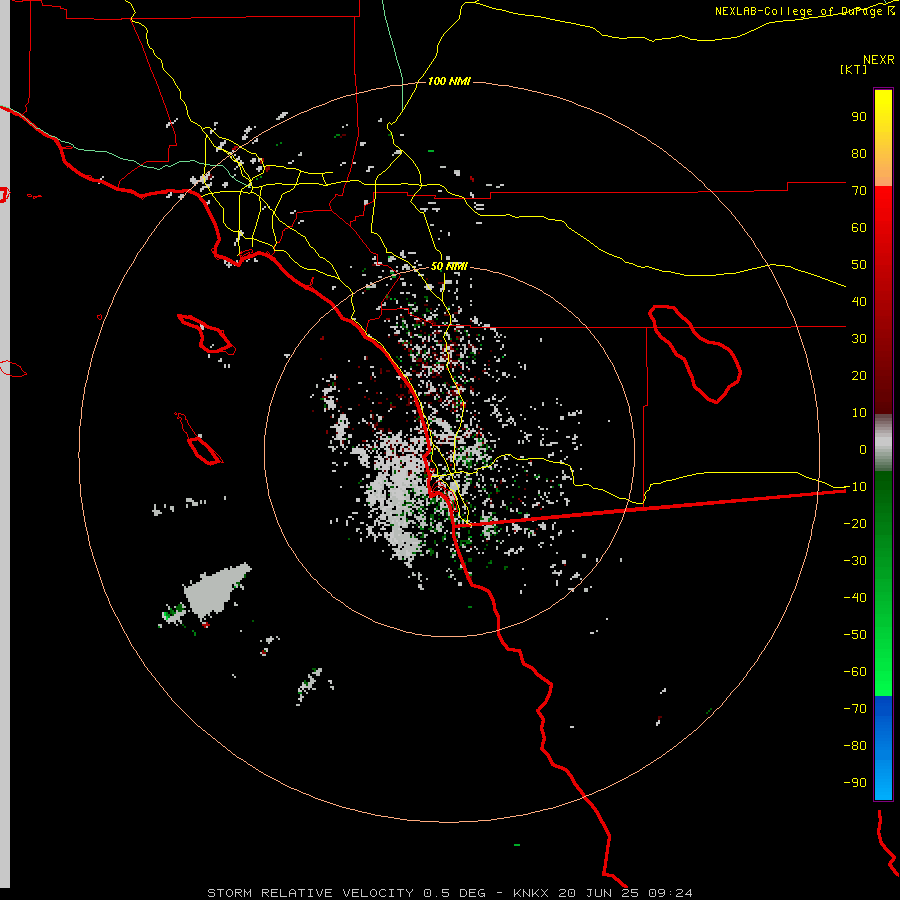
Task: Click the 20 JUN 25 date text
Action: click(599, 893)
